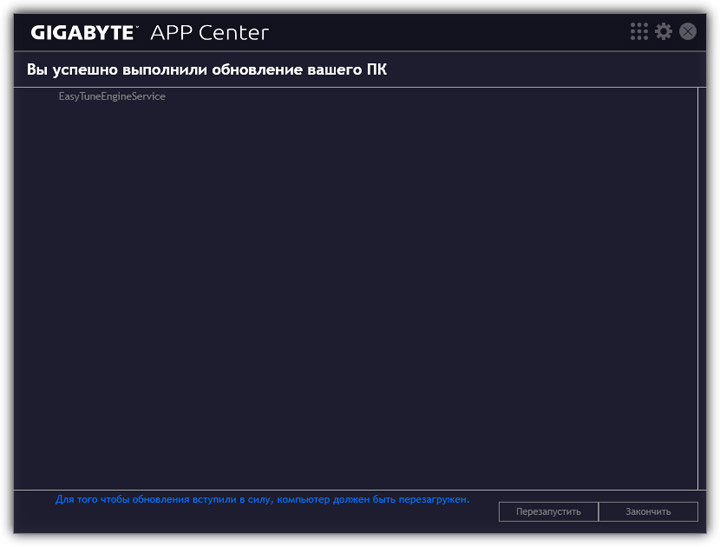Open the apps grid icon
The image size is (720, 547).
pos(639,32)
